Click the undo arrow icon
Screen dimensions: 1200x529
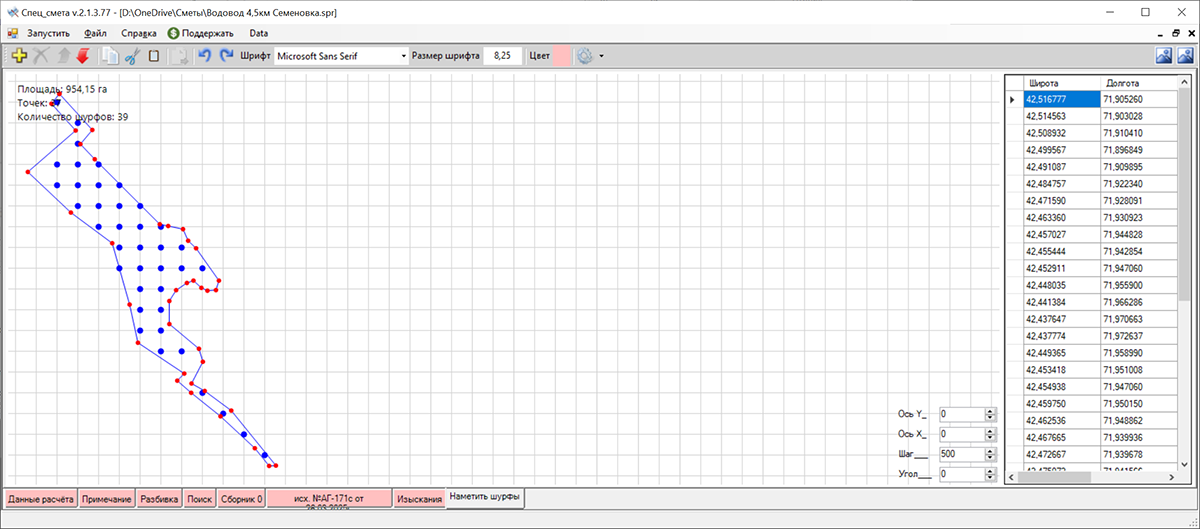pyautogui.click(x=204, y=56)
